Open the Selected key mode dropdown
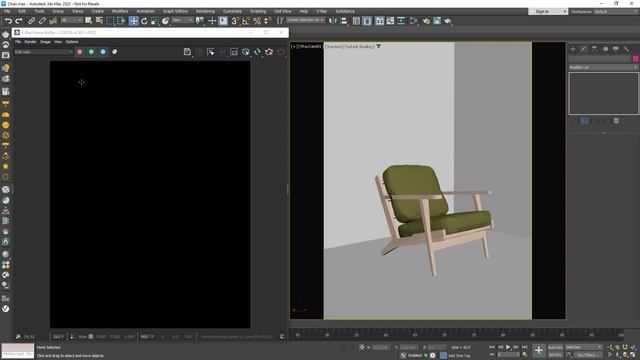Image resolution: width=640 pixels, height=360 pixels. point(584,347)
